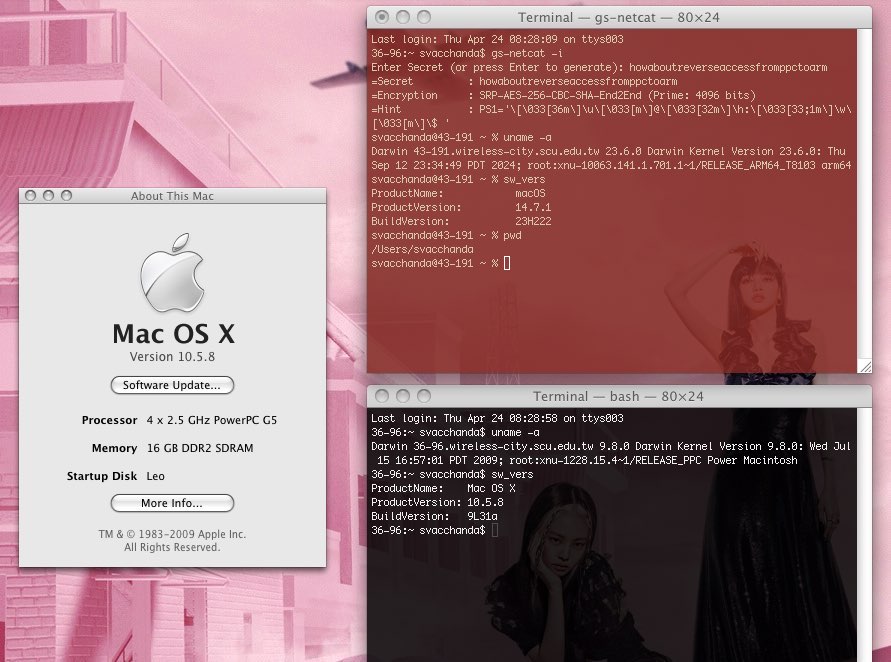Click ProductName macOS line

click(x=458, y=193)
